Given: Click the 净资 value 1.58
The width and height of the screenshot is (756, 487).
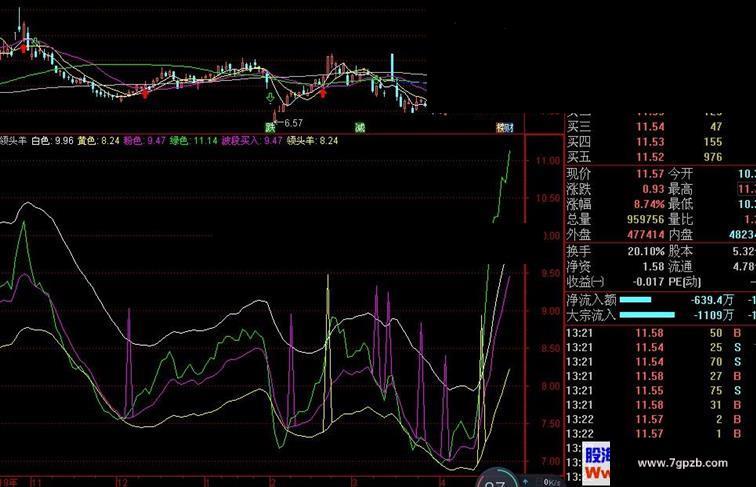Looking at the screenshot, I should tap(653, 266).
